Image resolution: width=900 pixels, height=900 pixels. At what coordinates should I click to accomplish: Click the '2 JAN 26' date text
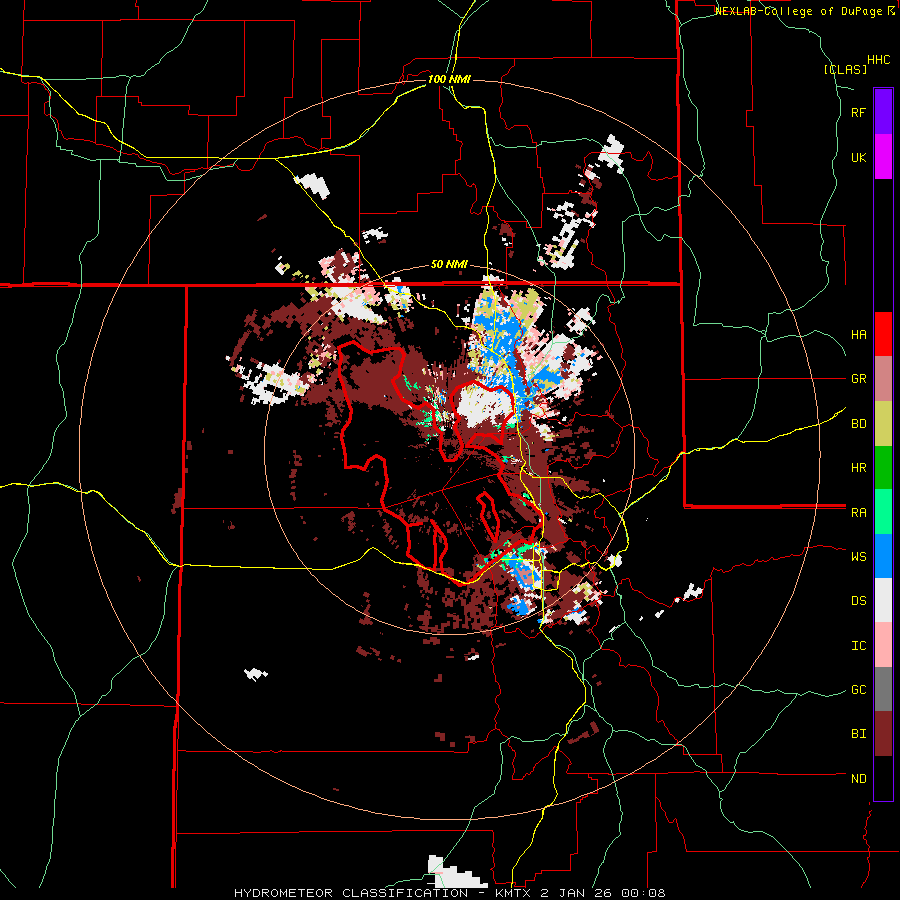pos(576,893)
